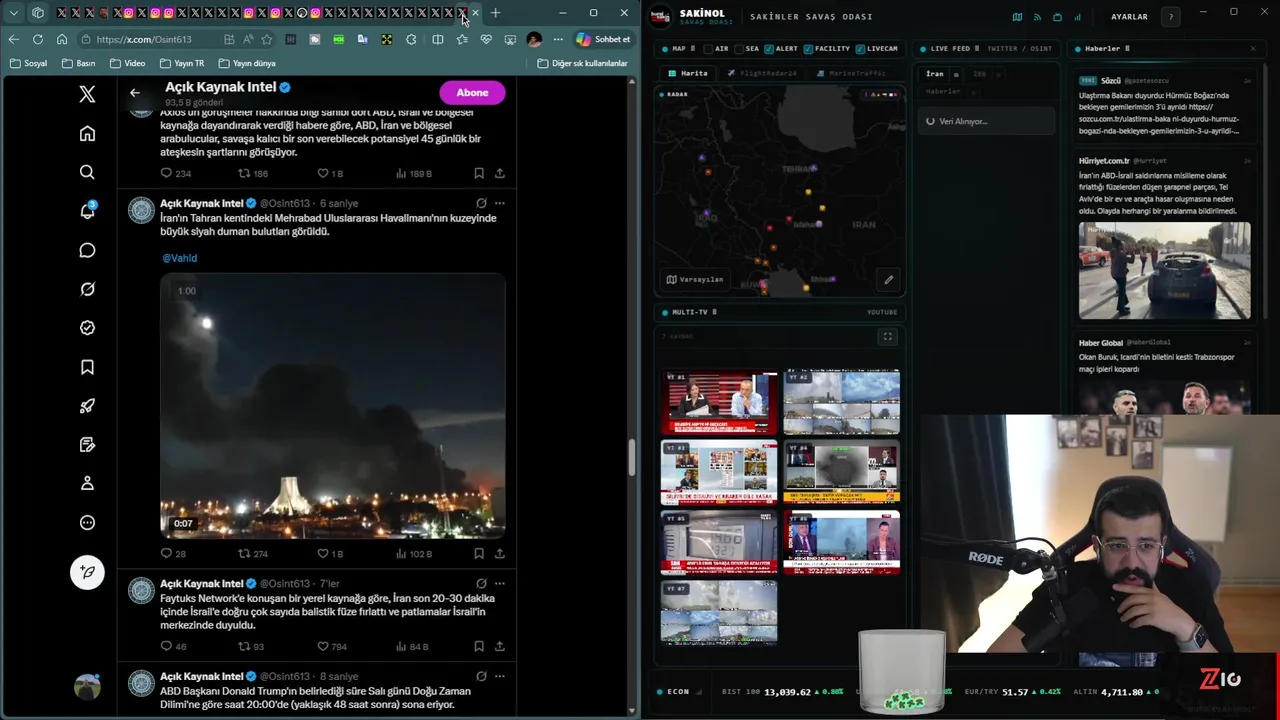The height and width of the screenshot is (720, 1280).
Task: Open the @Vahid mention link
Action: point(180,258)
